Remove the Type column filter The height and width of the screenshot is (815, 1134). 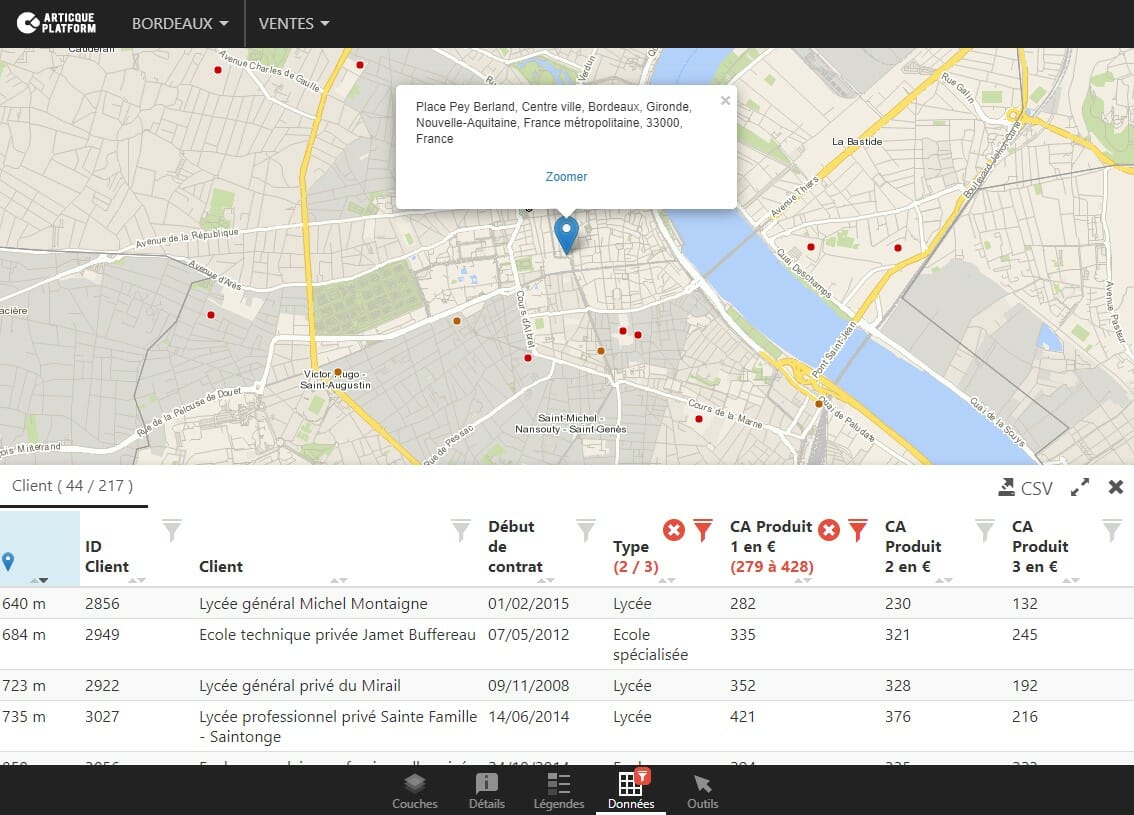coord(673,530)
